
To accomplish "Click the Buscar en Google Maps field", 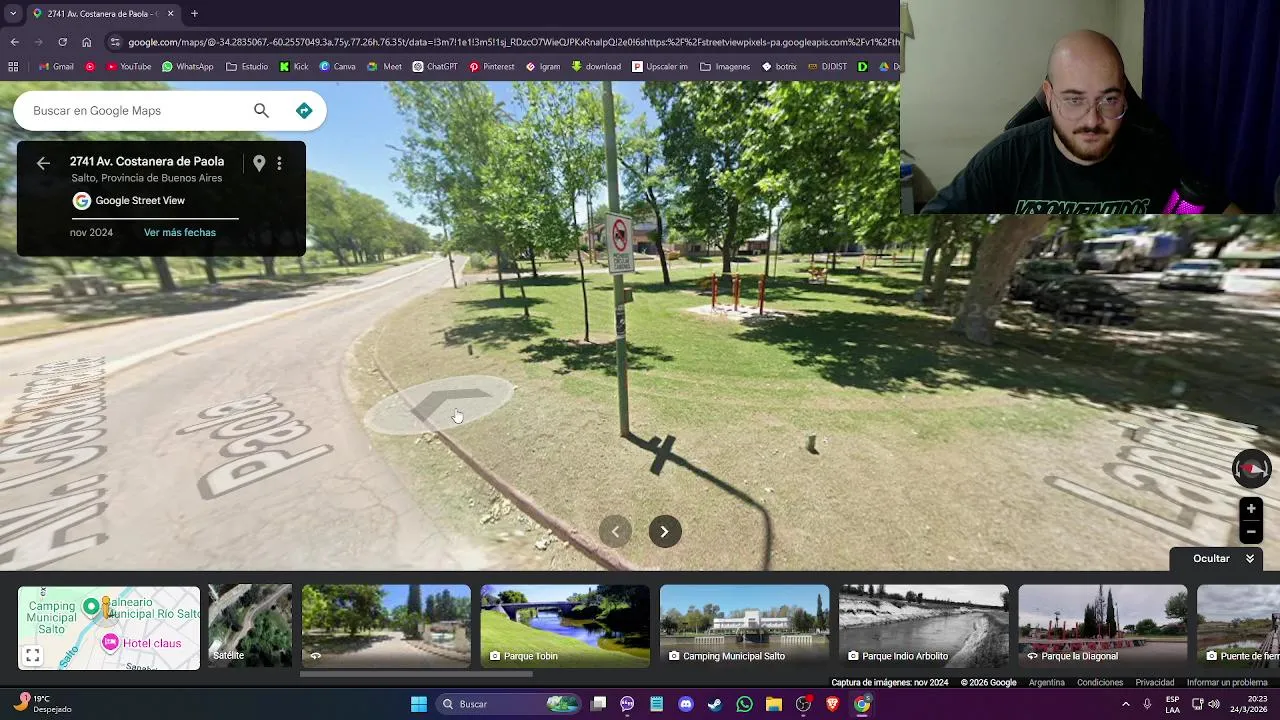I will point(135,111).
